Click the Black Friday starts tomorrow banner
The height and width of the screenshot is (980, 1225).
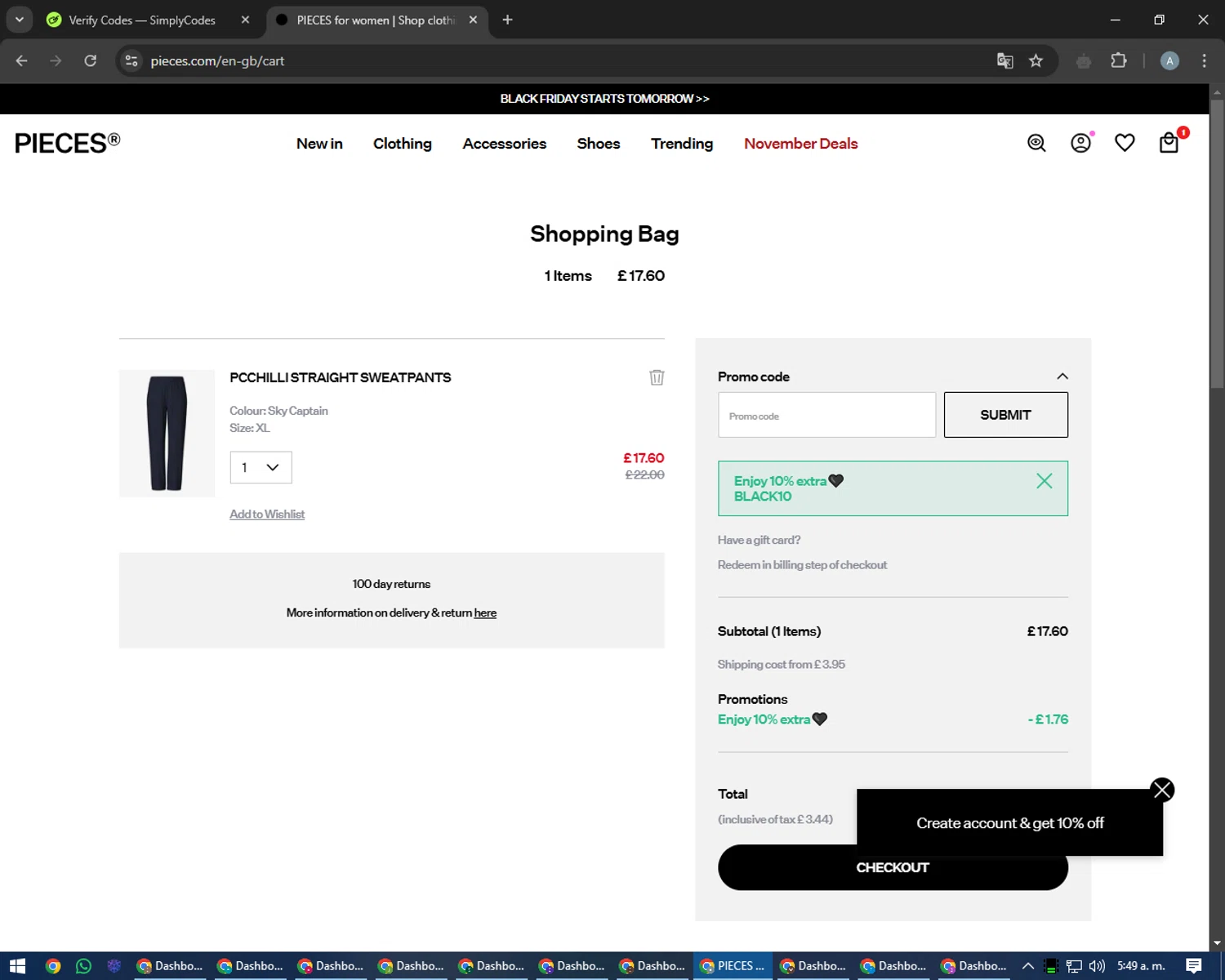pyautogui.click(x=604, y=99)
